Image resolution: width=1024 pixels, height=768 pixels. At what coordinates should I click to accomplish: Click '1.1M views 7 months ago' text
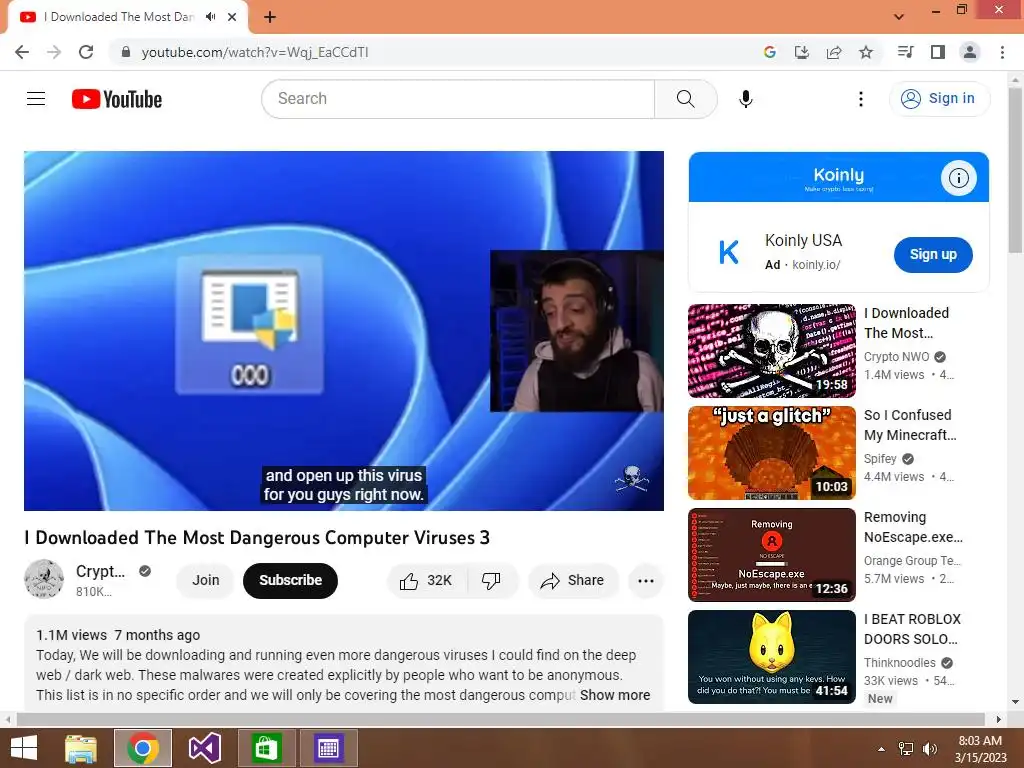118,635
